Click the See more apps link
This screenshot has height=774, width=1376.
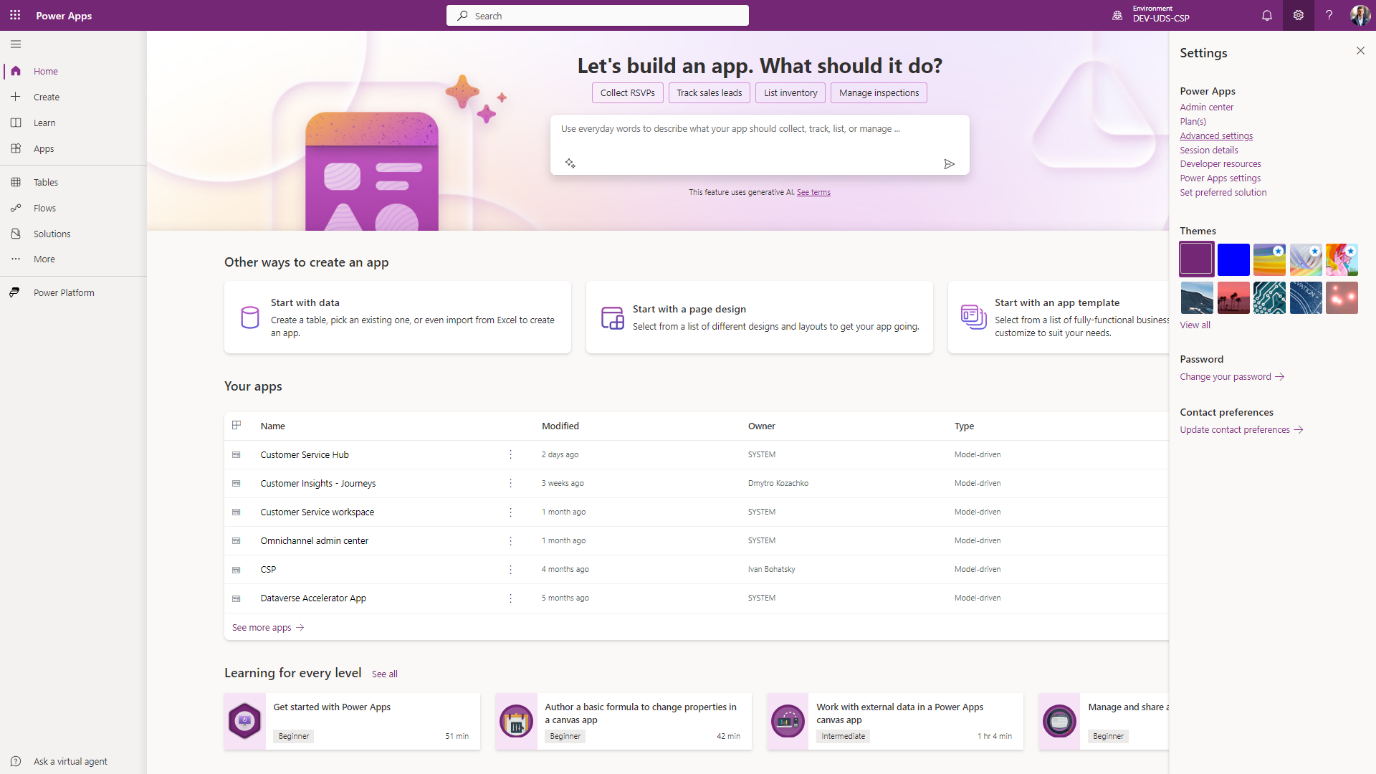[268, 628]
